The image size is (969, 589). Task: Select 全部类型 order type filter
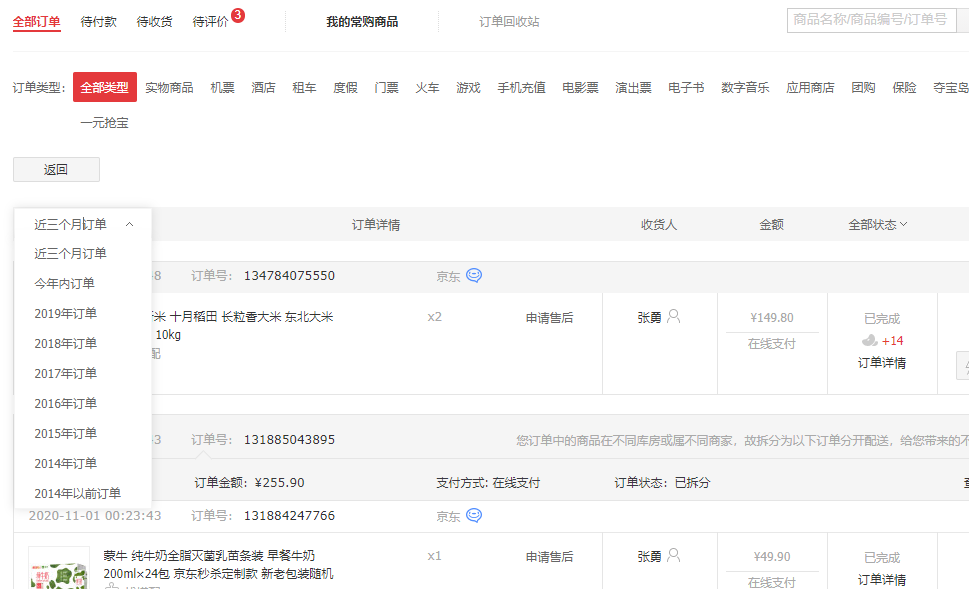[x=104, y=87]
